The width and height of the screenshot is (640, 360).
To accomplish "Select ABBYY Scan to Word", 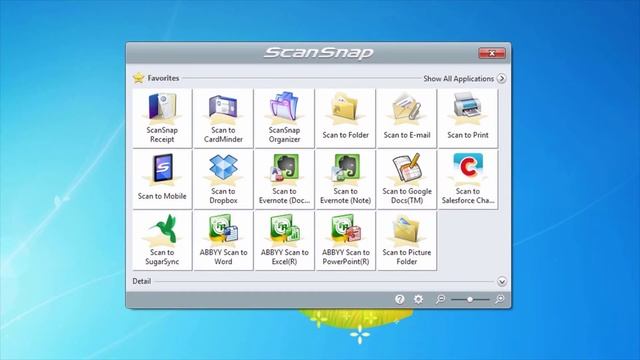I will point(223,240).
